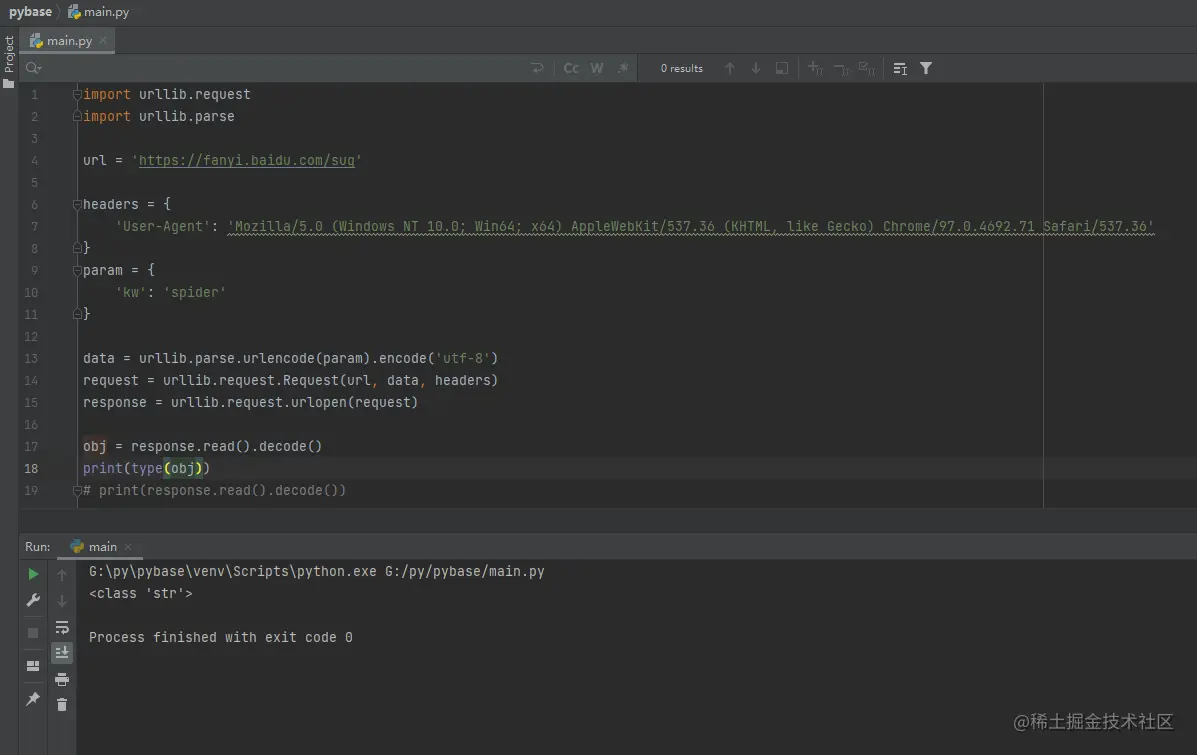Image resolution: width=1197 pixels, height=755 pixels.
Task: Click the down stack trace arrow
Action: [x=62, y=601]
